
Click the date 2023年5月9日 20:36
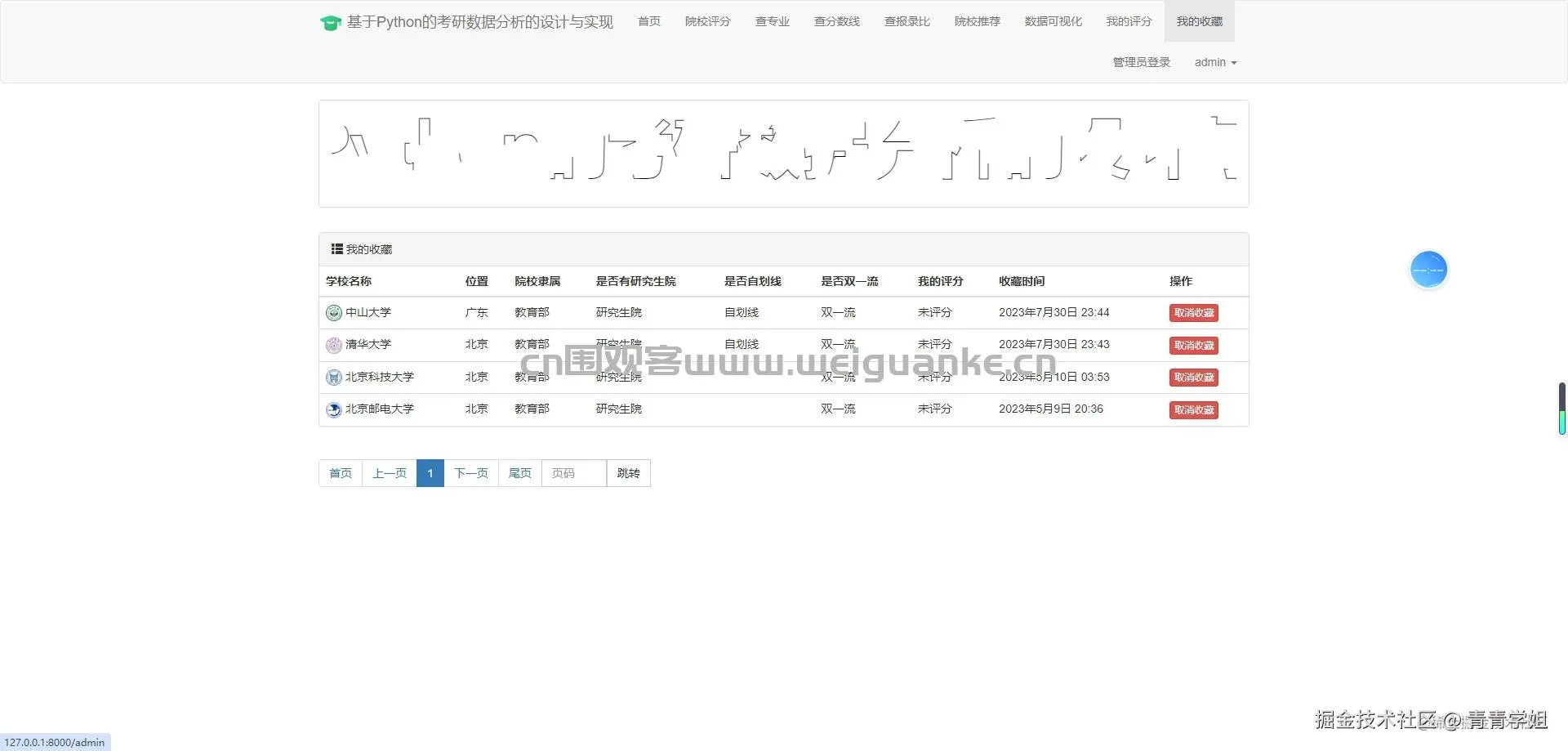1051,409
